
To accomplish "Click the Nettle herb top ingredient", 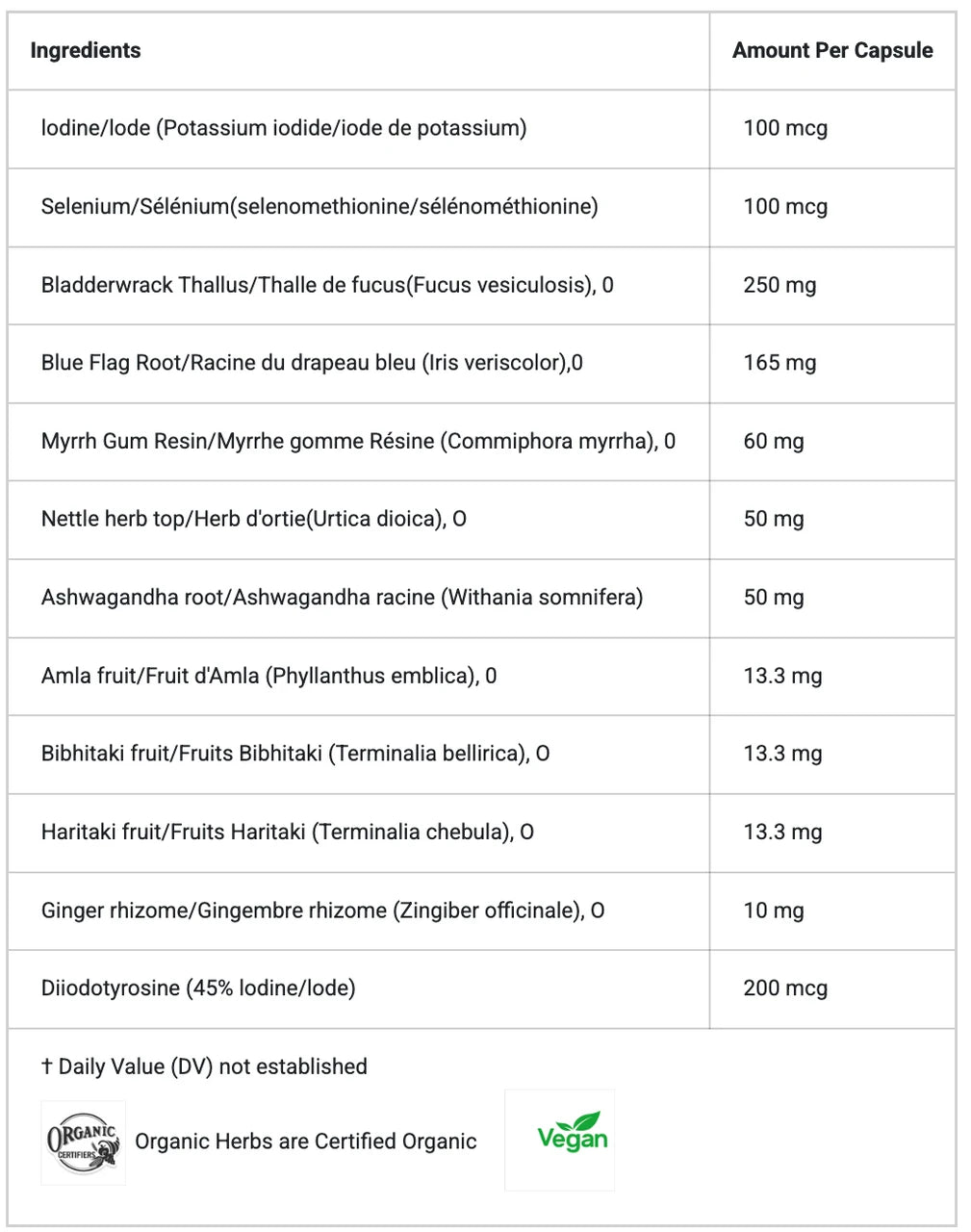I will (x=254, y=519).
